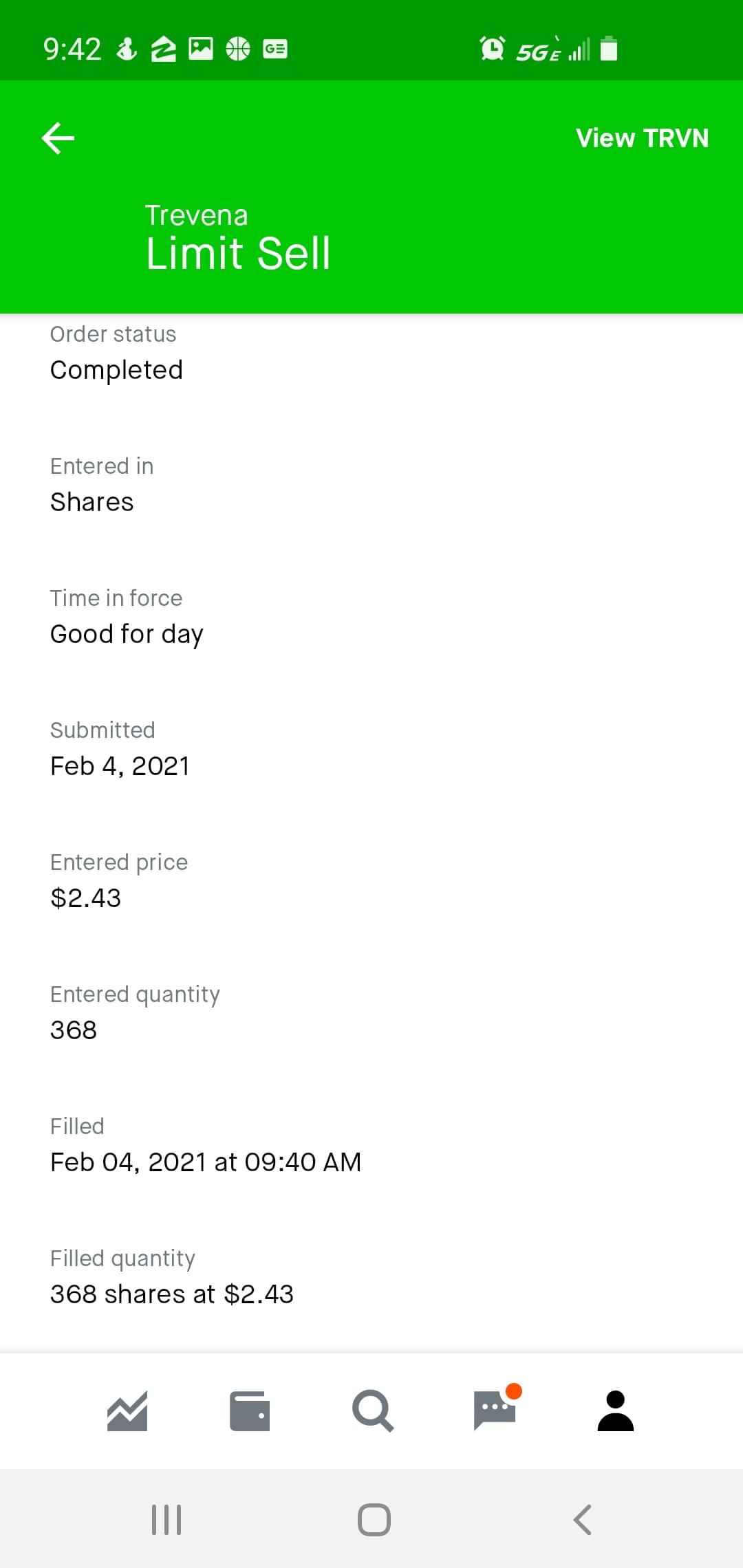The height and width of the screenshot is (1568, 743).
Task: Tap the Good for day value
Action: pyautogui.click(x=127, y=634)
